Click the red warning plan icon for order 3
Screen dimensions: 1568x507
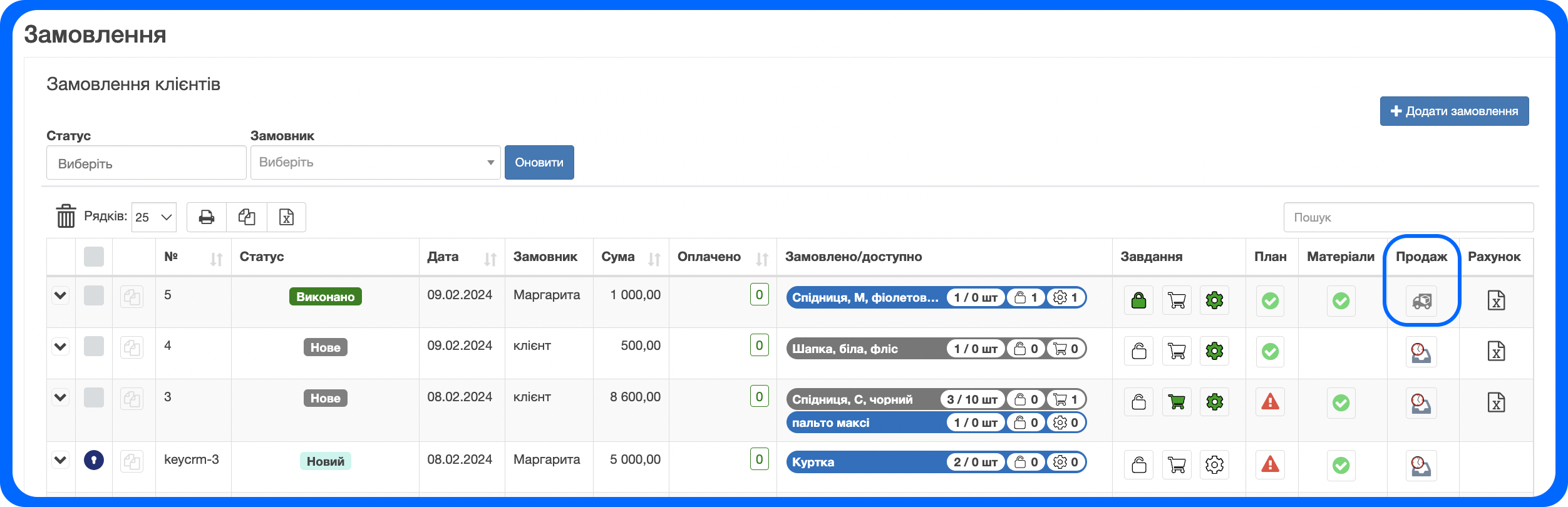(x=1270, y=402)
